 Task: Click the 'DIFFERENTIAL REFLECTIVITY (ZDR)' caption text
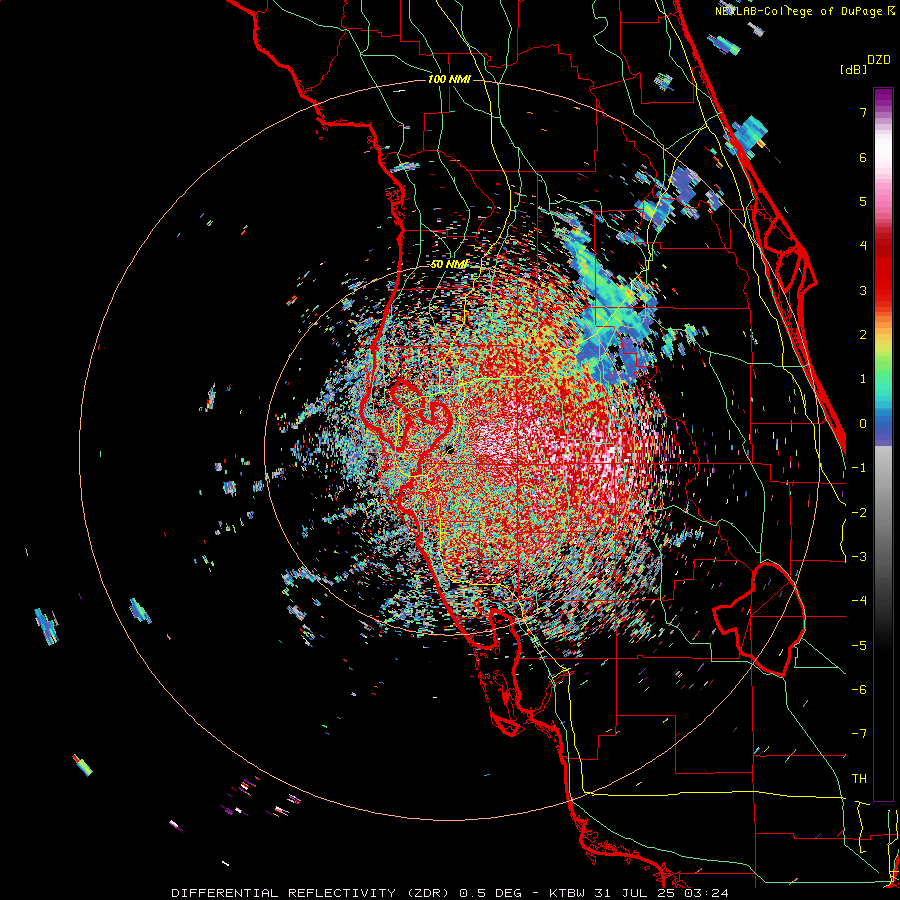click(x=312, y=893)
